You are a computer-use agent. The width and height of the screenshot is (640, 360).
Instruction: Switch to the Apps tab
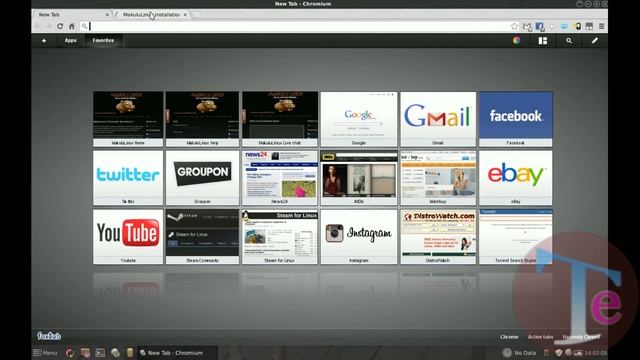click(70, 40)
